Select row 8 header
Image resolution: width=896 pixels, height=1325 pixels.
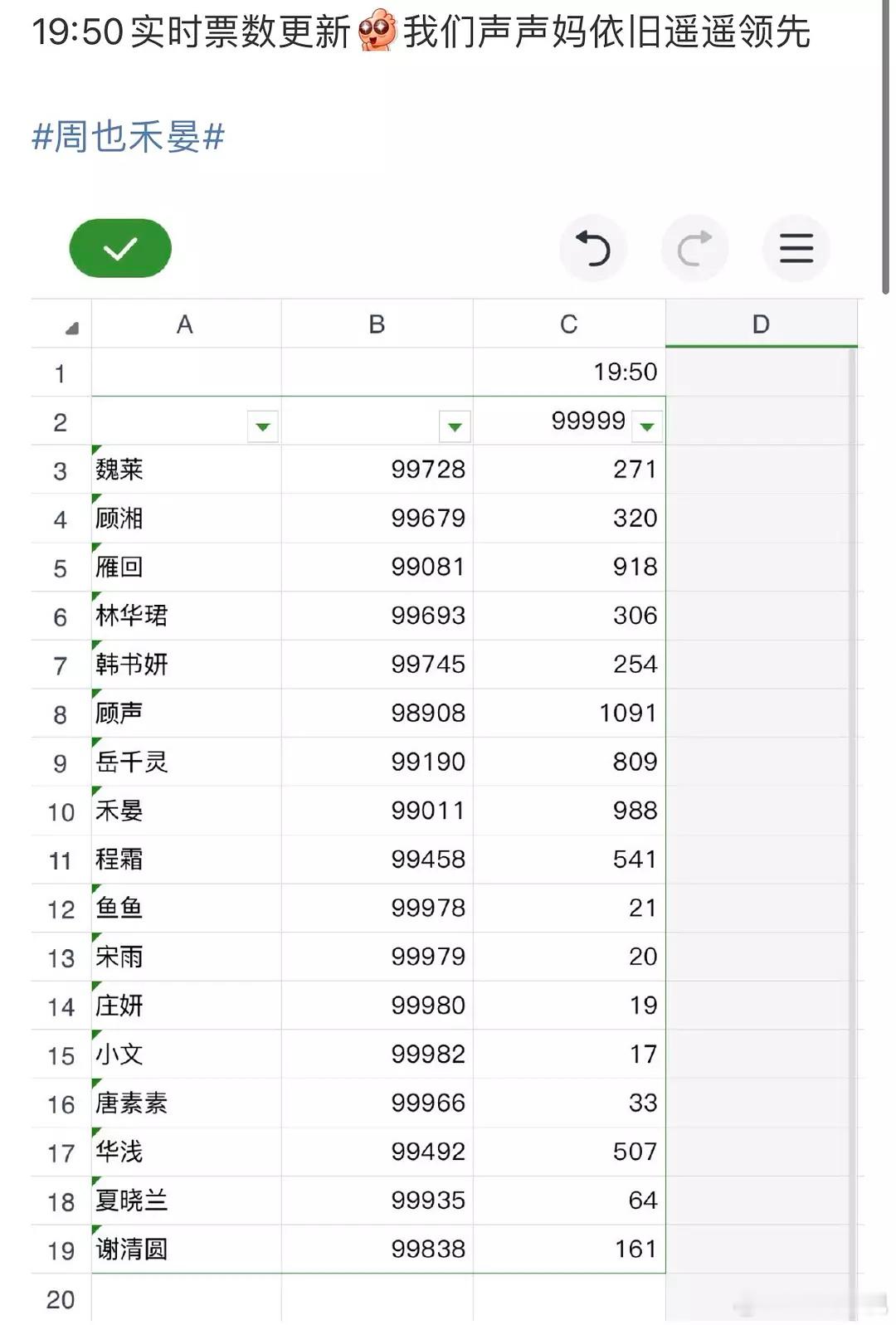click(x=61, y=714)
